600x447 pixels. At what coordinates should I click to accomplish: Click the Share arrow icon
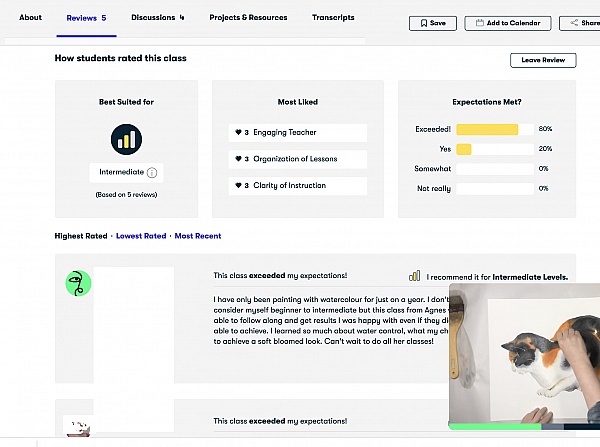[x=572, y=23]
